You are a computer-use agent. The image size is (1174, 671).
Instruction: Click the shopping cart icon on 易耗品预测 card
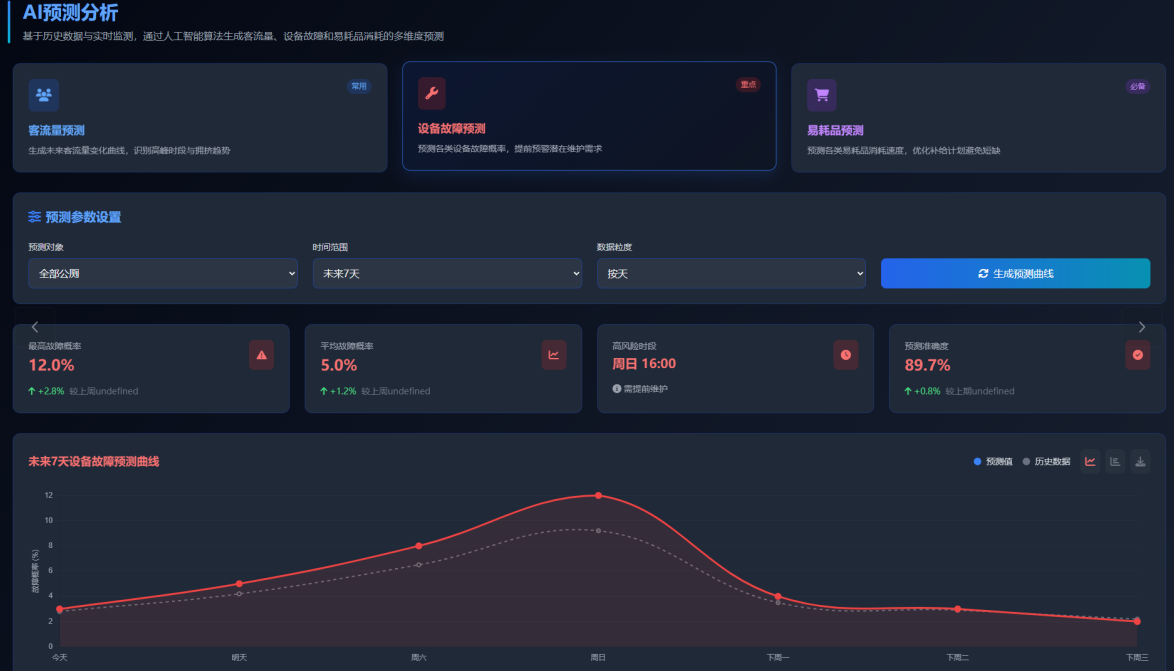pos(821,95)
